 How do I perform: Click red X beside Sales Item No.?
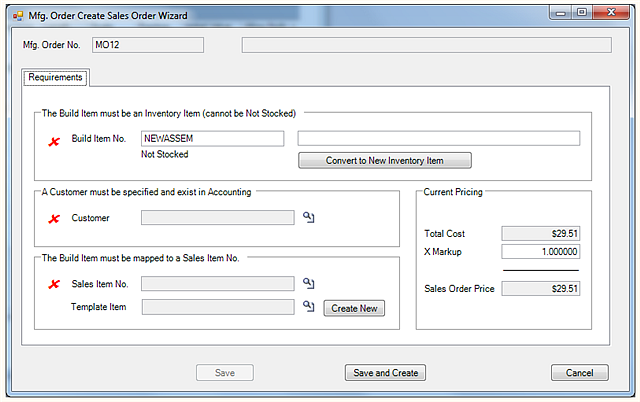pos(54,285)
